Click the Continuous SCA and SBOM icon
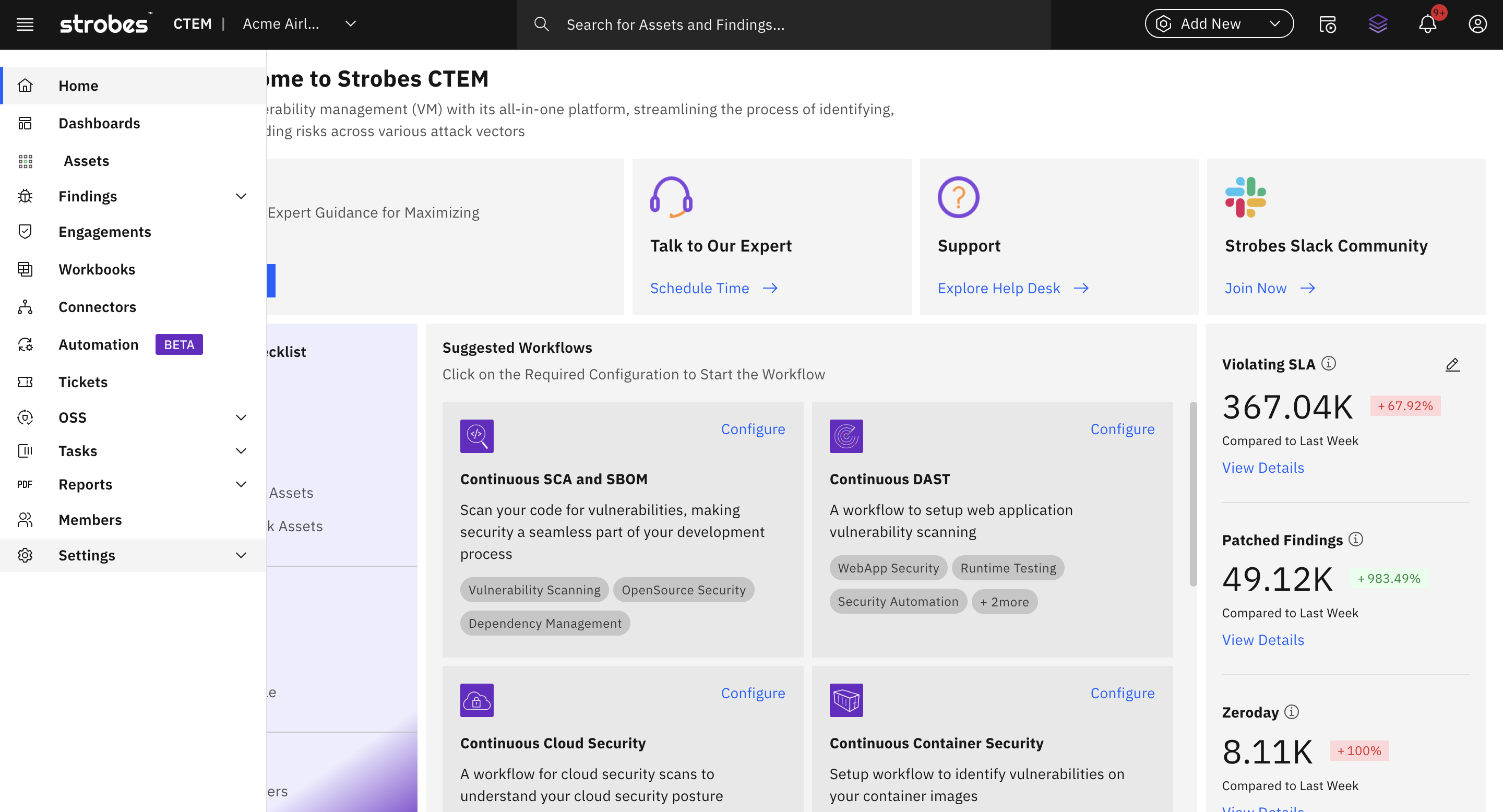The image size is (1503, 812). 476,436
